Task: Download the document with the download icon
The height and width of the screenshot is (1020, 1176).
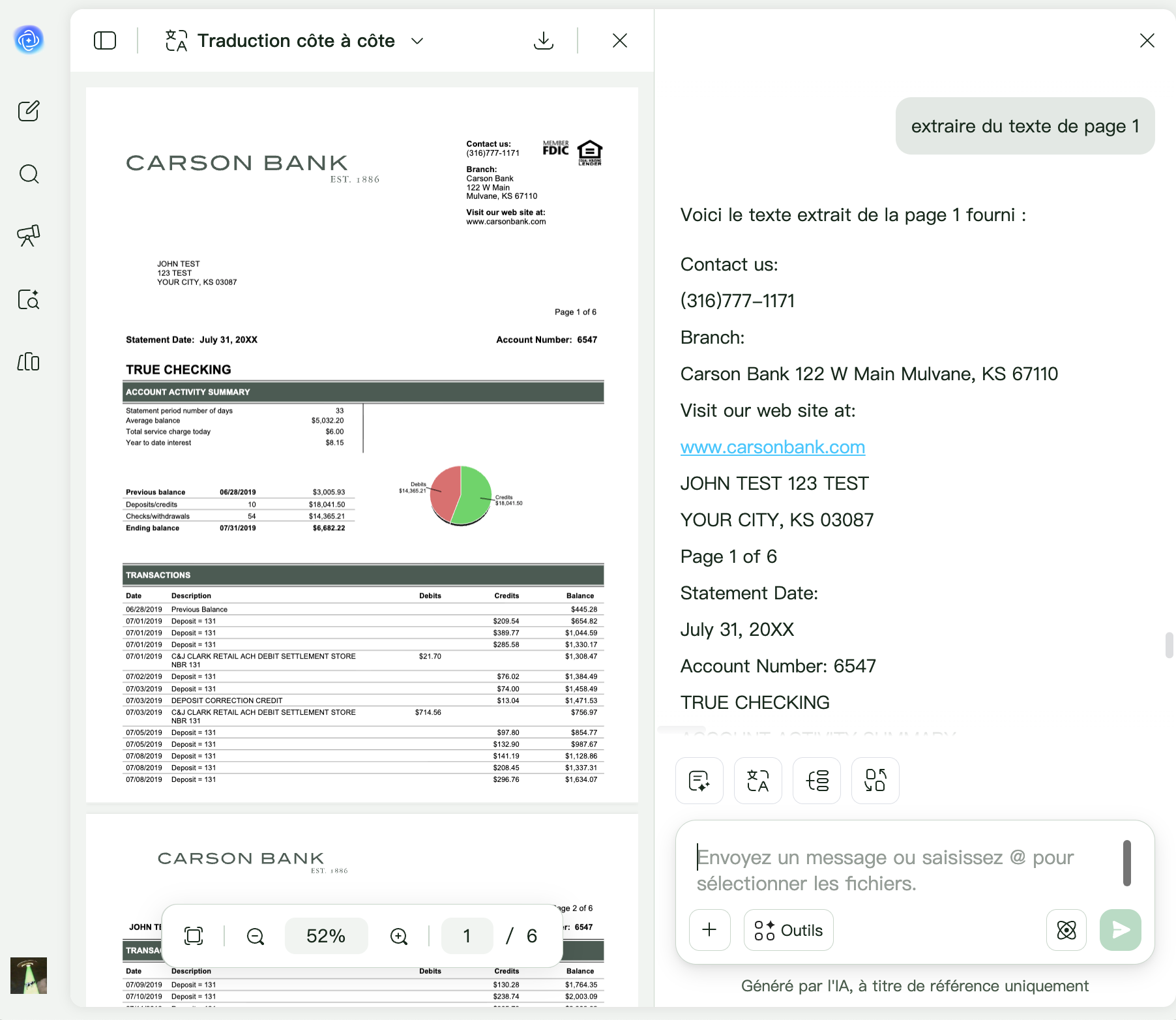Action: coord(544,40)
